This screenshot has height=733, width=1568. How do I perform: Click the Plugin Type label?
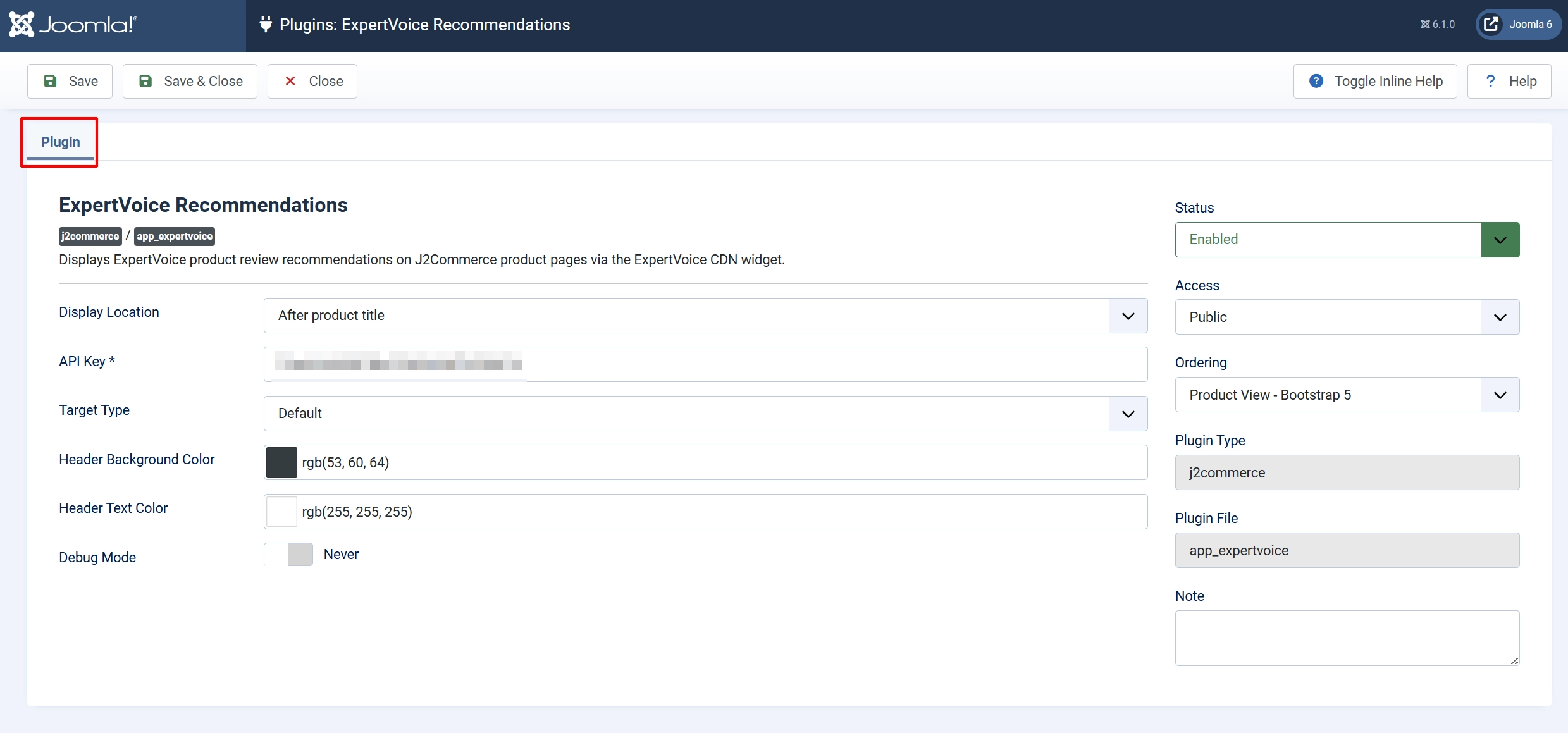(x=1210, y=440)
